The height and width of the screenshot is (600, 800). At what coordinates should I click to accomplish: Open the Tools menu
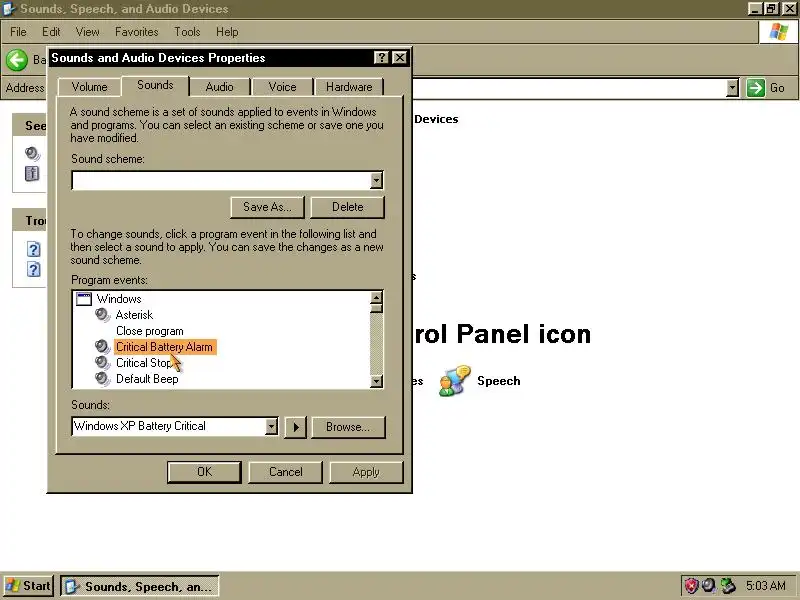pos(187,32)
